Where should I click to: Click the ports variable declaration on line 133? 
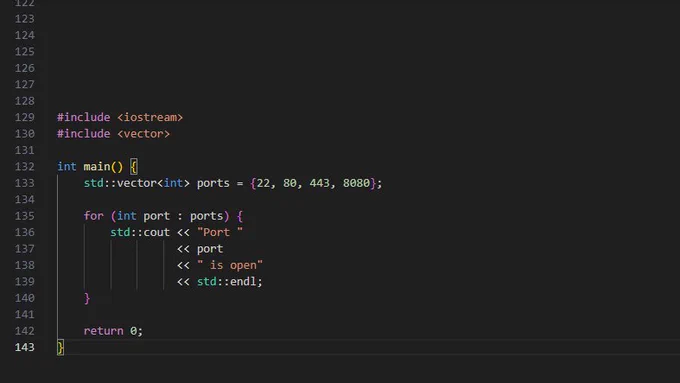[x=213, y=183]
